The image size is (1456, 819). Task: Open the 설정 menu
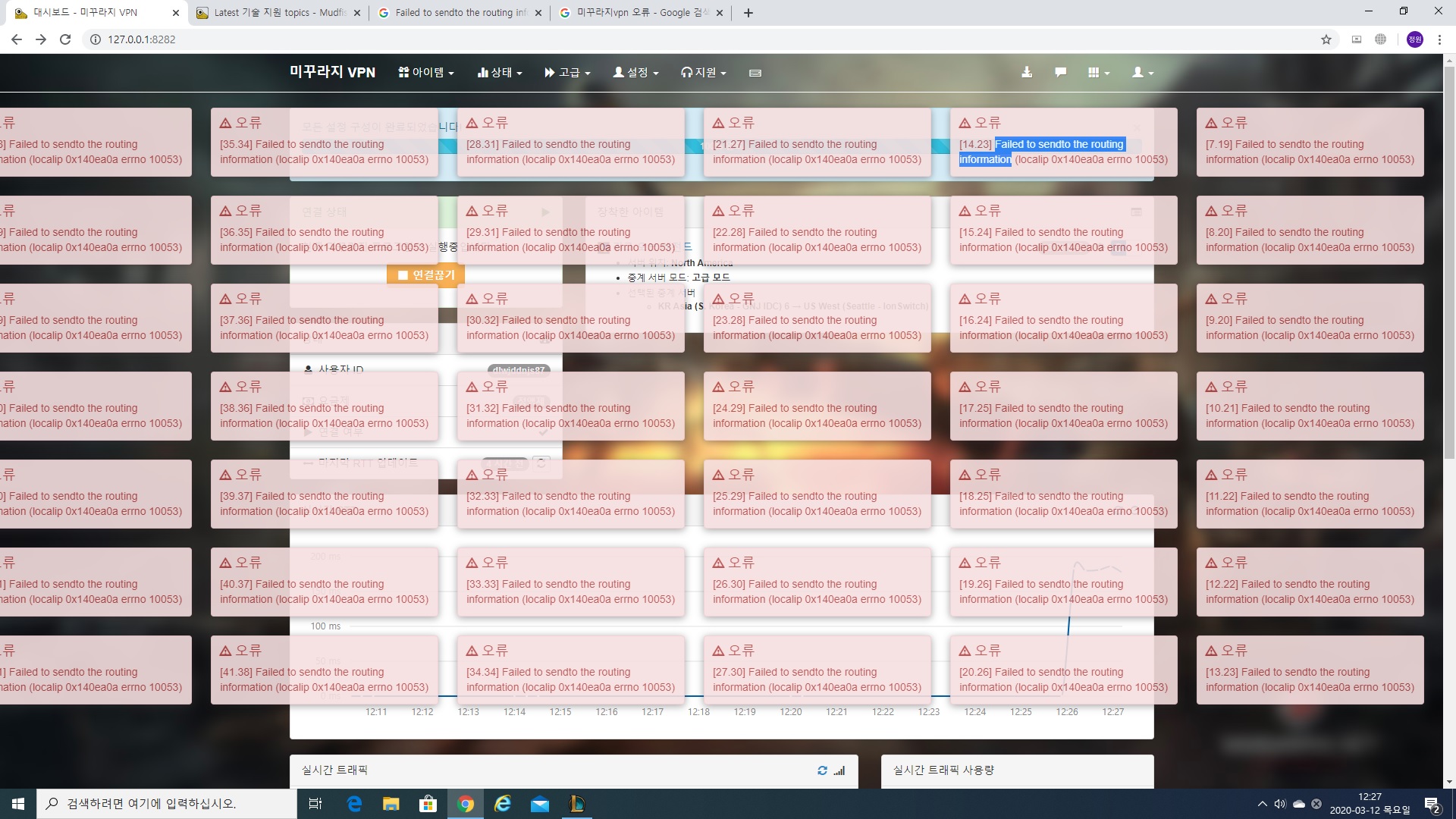[x=635, y=73]
